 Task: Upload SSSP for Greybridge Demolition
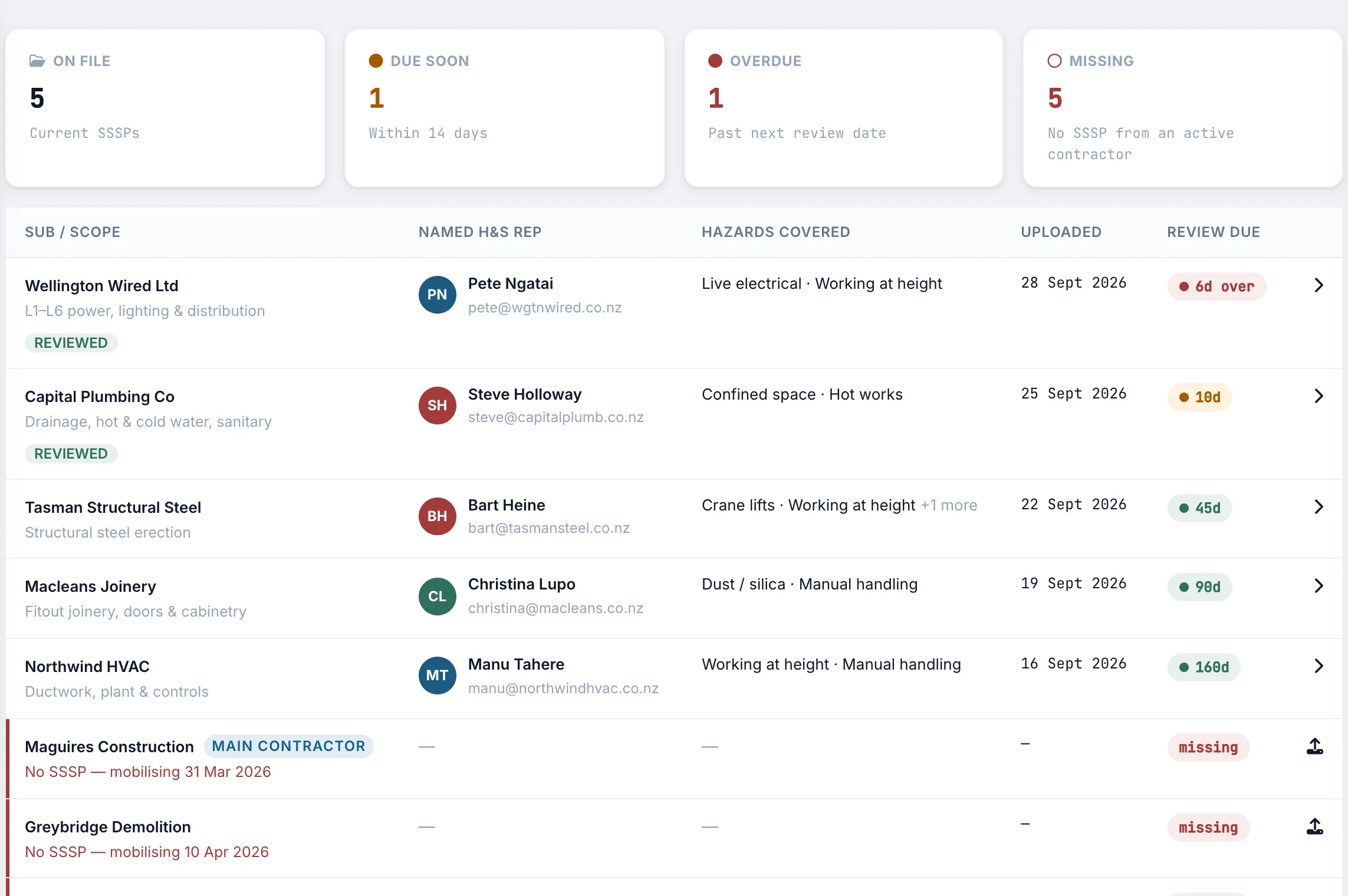(1314, 827)
